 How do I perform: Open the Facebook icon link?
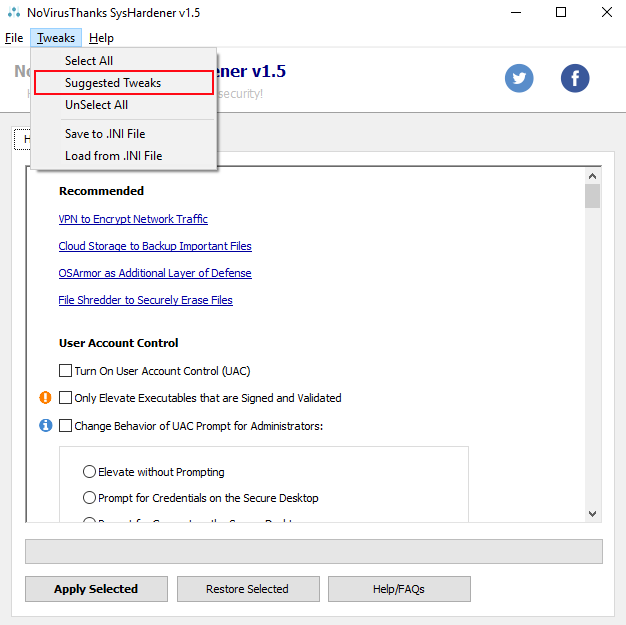point(574,78)
